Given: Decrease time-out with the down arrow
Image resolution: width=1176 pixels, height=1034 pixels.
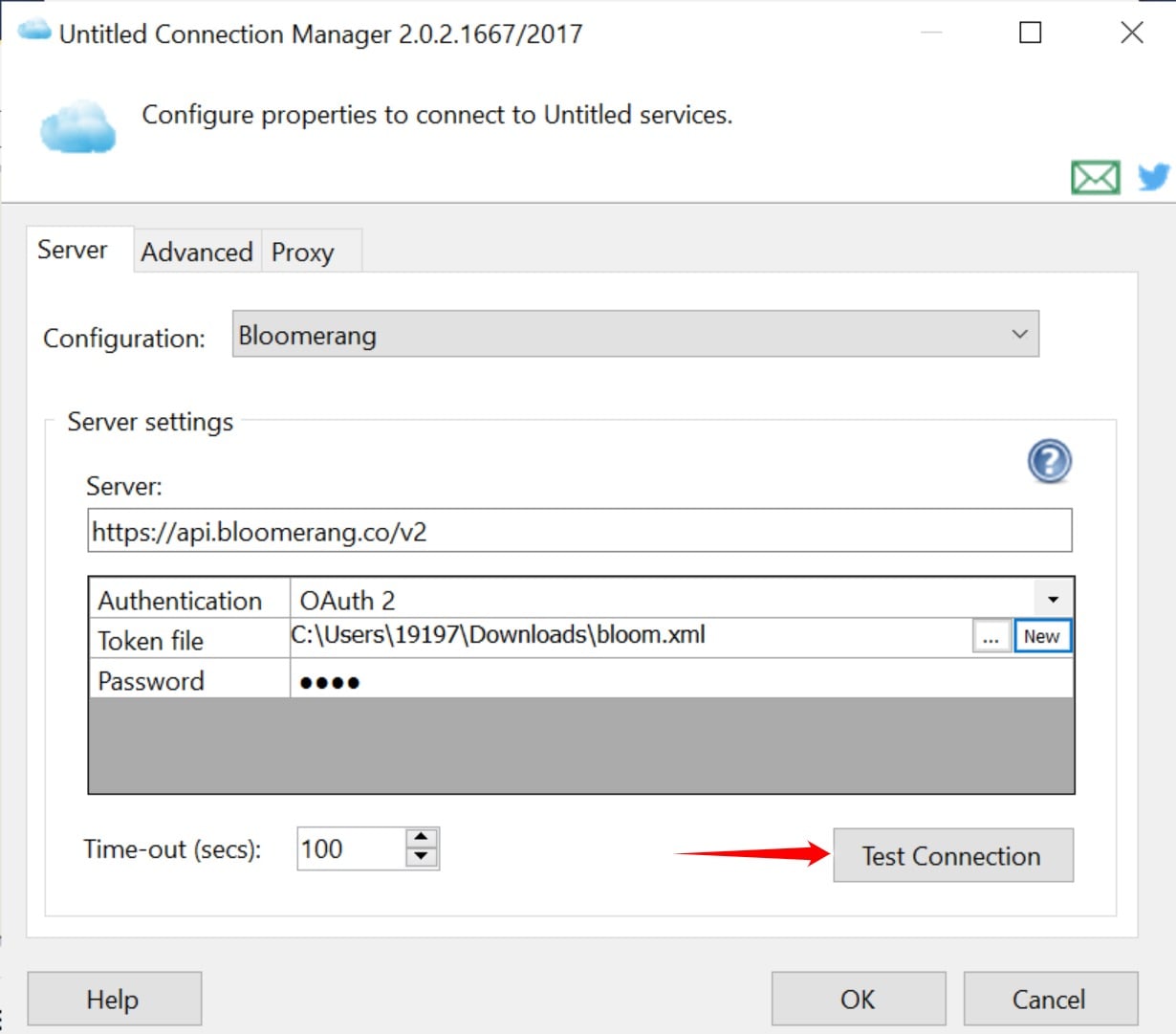Looking at the screenshot, I should [422, 858].
